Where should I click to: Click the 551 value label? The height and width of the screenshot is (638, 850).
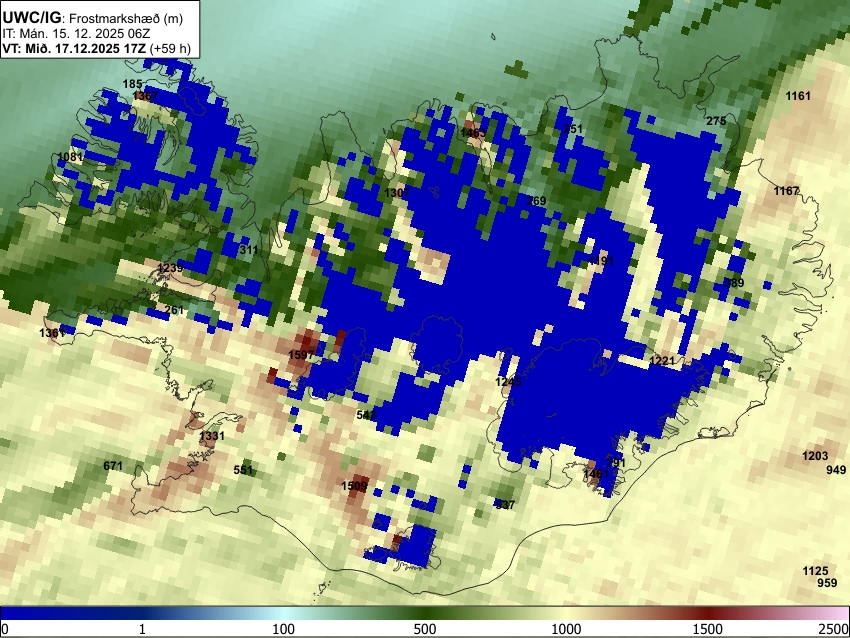click(243, 470)
